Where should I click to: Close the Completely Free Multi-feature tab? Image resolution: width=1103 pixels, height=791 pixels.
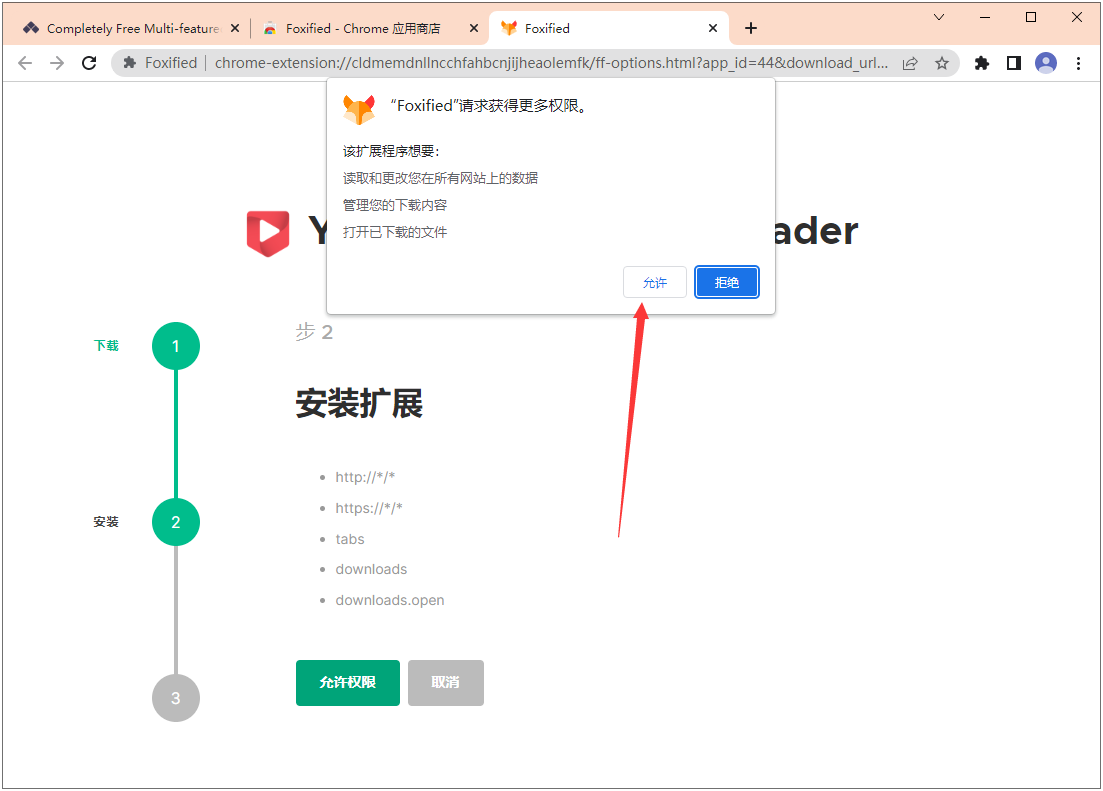coord(235,28)
